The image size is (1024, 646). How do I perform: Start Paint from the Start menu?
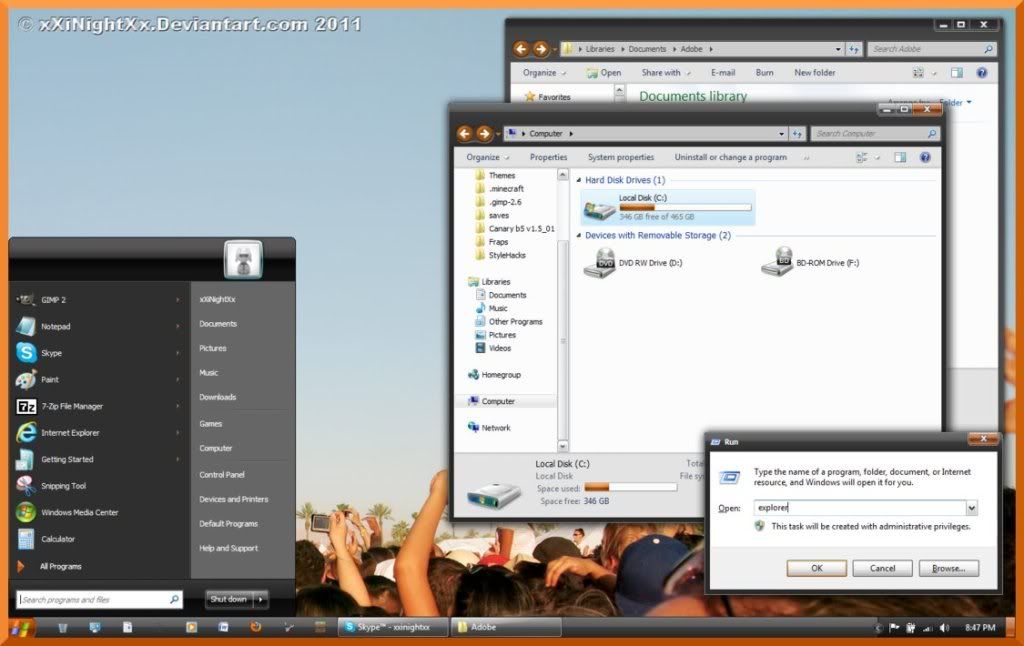[98, 380]
